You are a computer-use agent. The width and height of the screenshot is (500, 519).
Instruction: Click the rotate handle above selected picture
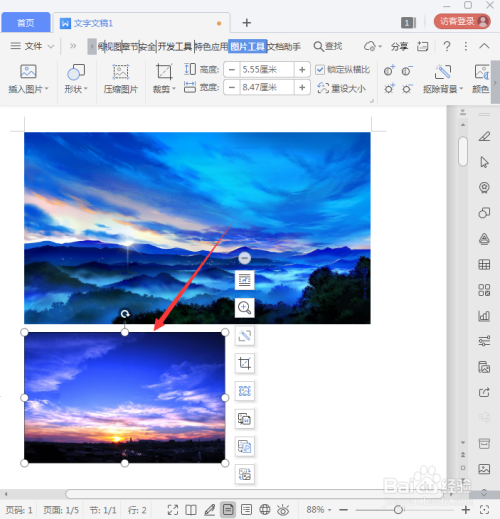pos(125,314)
